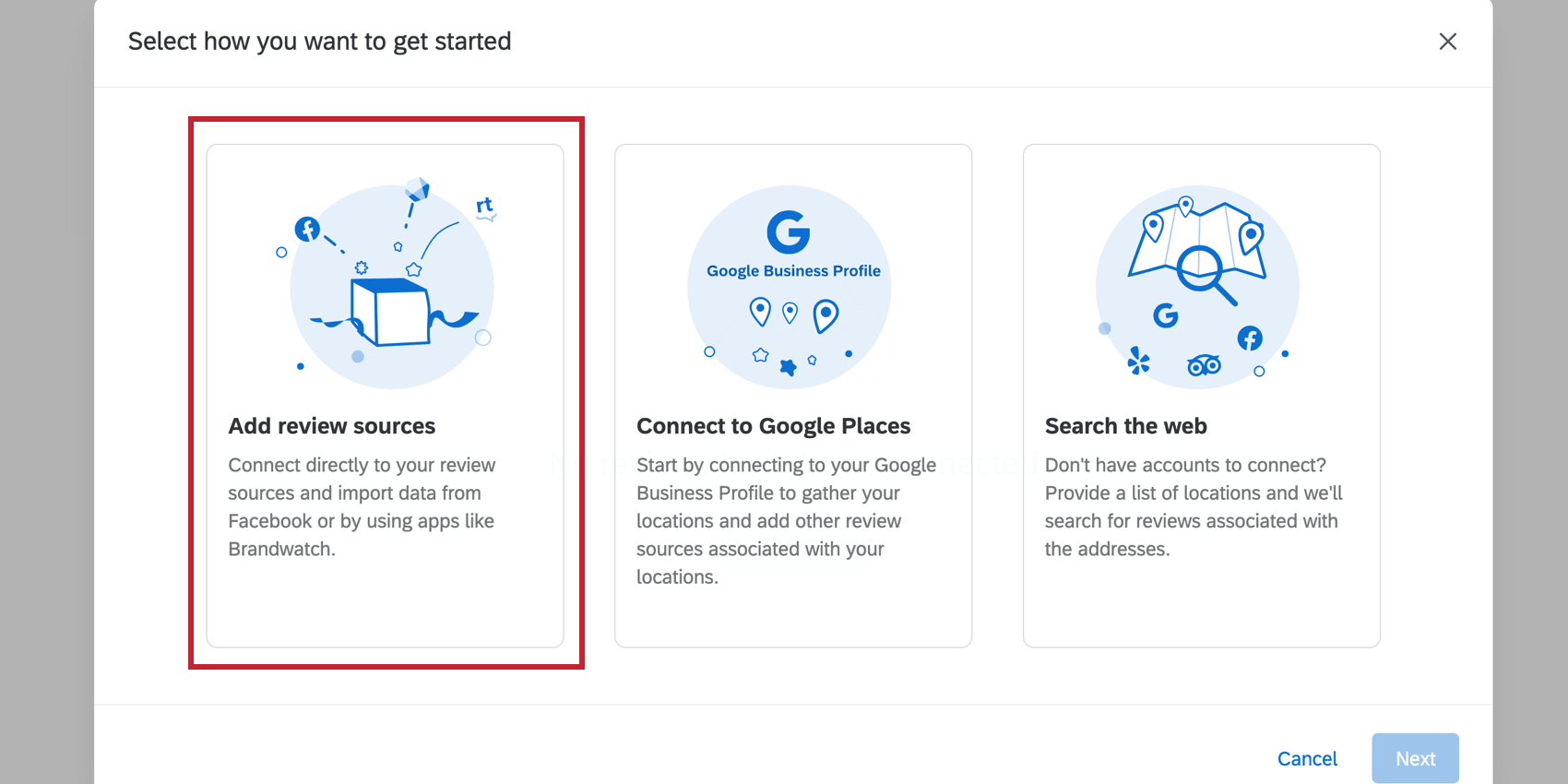Click the Next button

click(1415, 757)
